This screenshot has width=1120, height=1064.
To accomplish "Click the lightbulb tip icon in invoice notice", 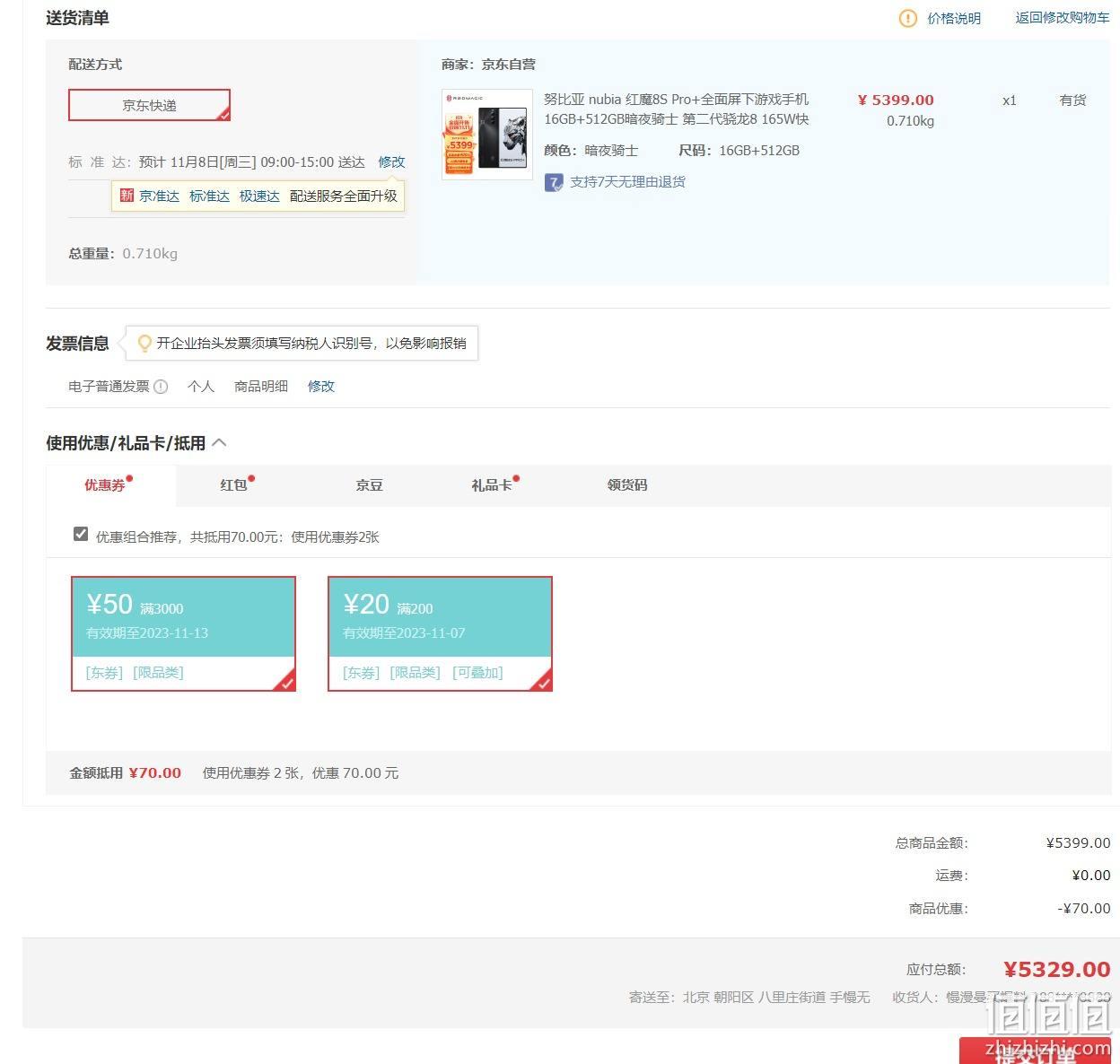I will pos(144,343).
